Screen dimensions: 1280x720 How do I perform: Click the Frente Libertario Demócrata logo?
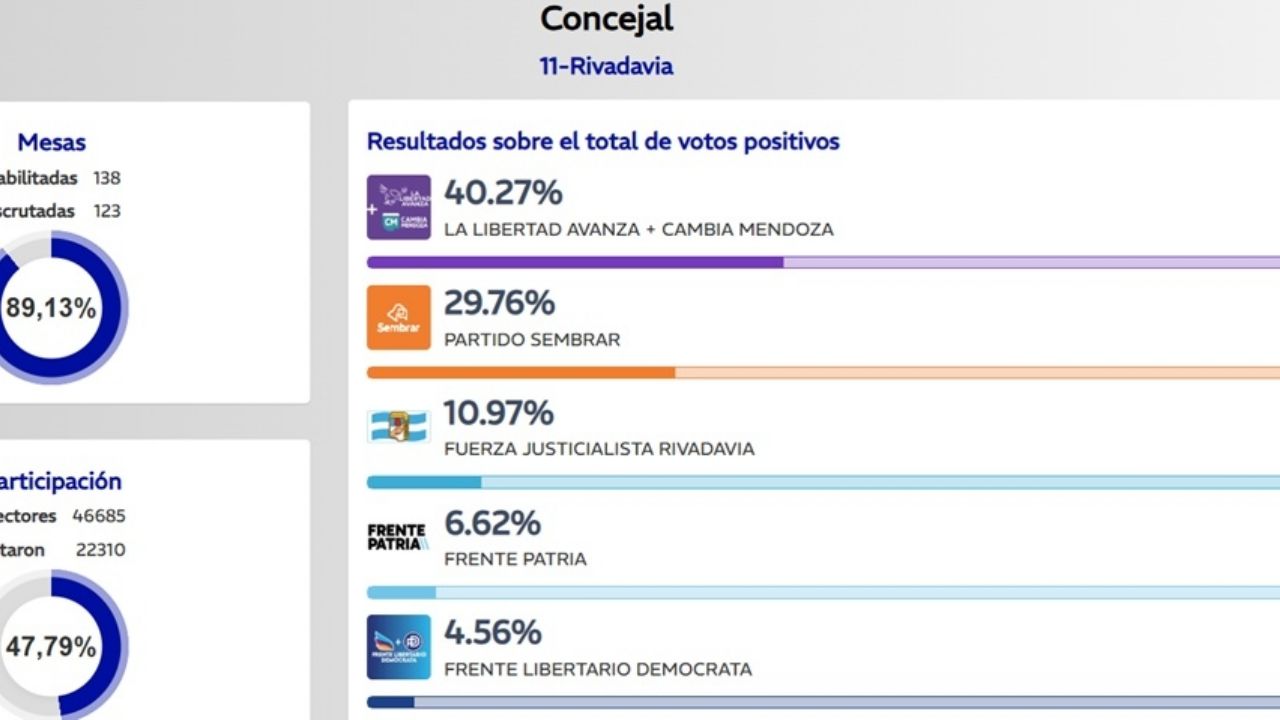tap(398, 647)
